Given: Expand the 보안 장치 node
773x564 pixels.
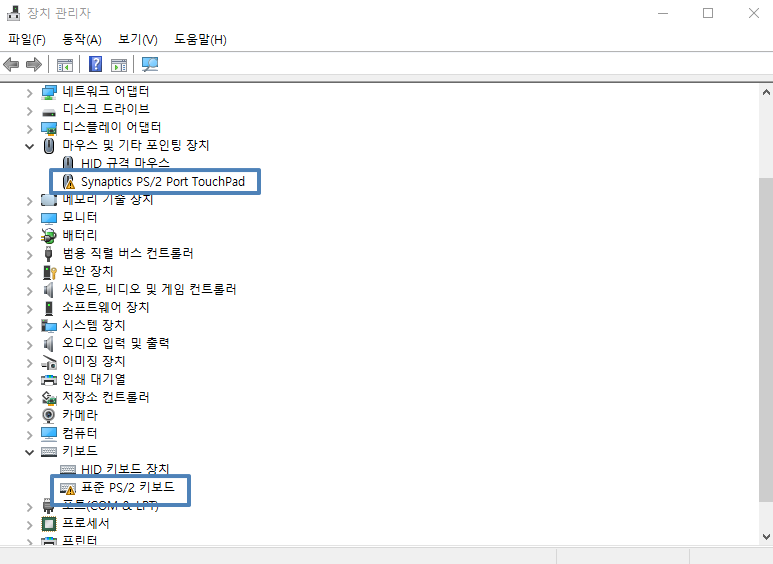Looking at the screenshot, I should pos(30,273).
